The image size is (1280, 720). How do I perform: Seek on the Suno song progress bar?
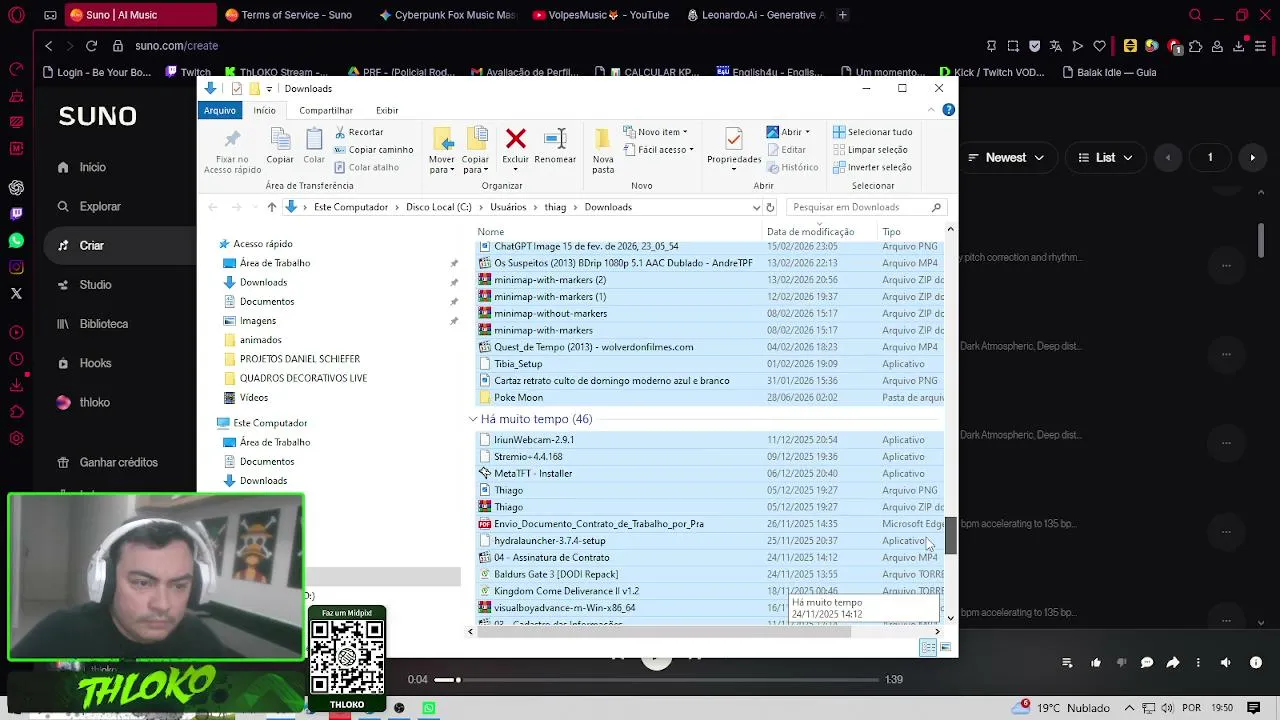[657, 680]
